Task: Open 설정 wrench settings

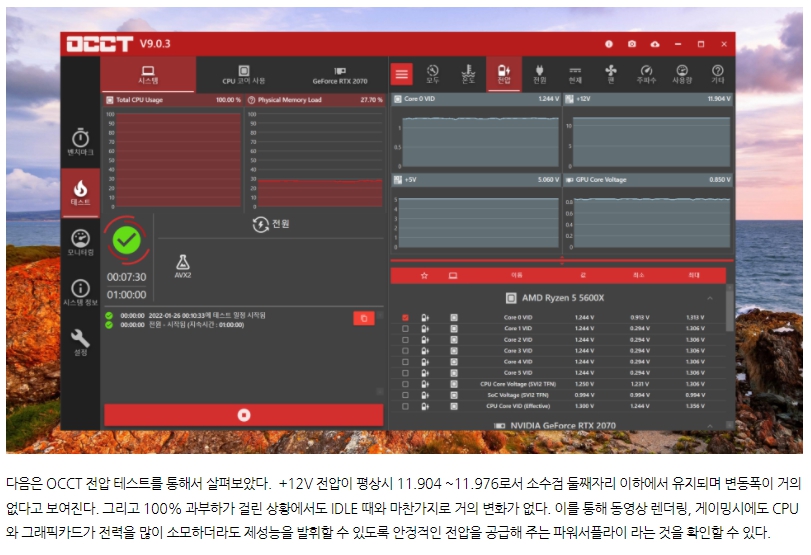Action: coord(80,342)
